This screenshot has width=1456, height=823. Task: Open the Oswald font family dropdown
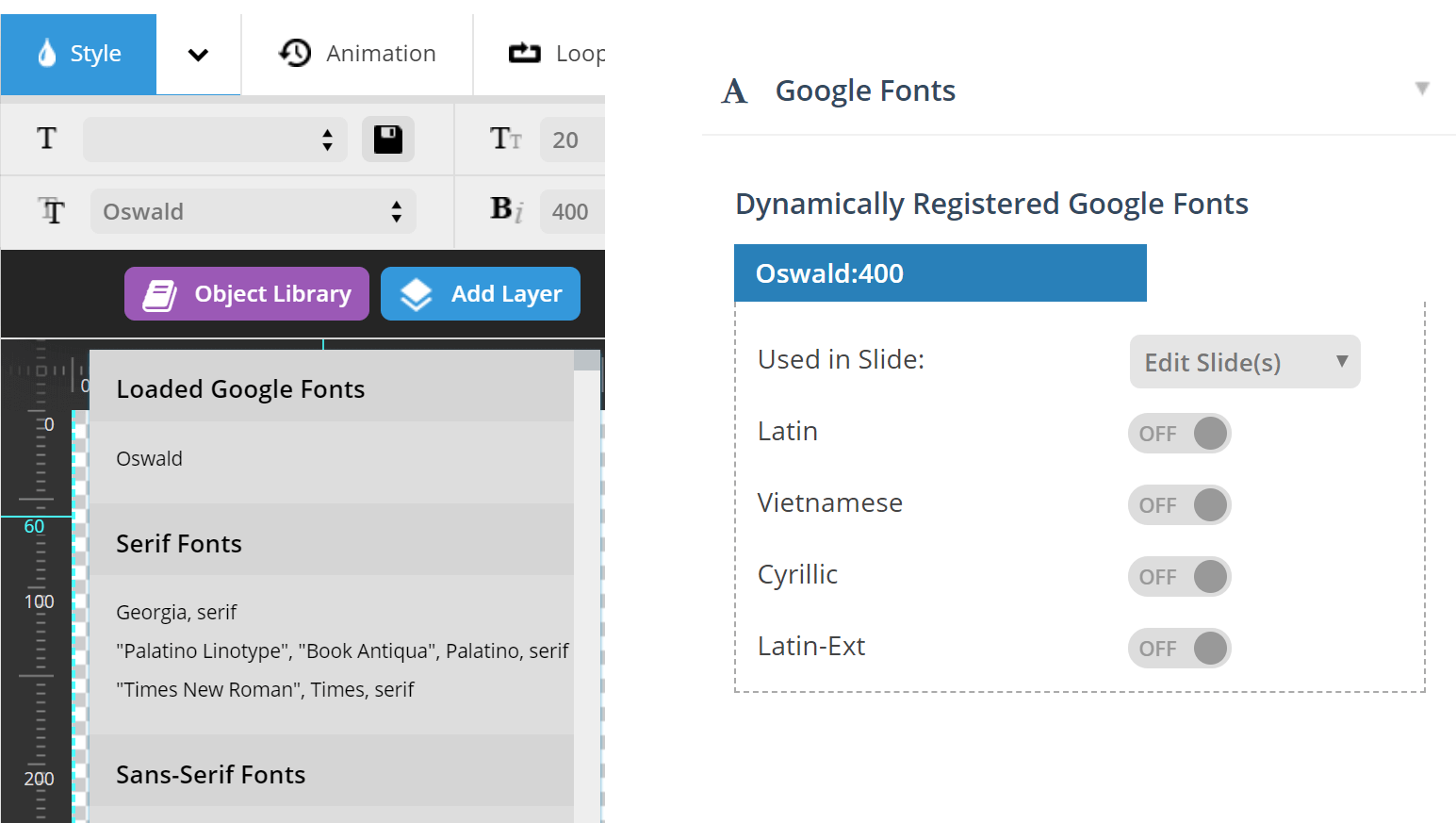[253, 211]
